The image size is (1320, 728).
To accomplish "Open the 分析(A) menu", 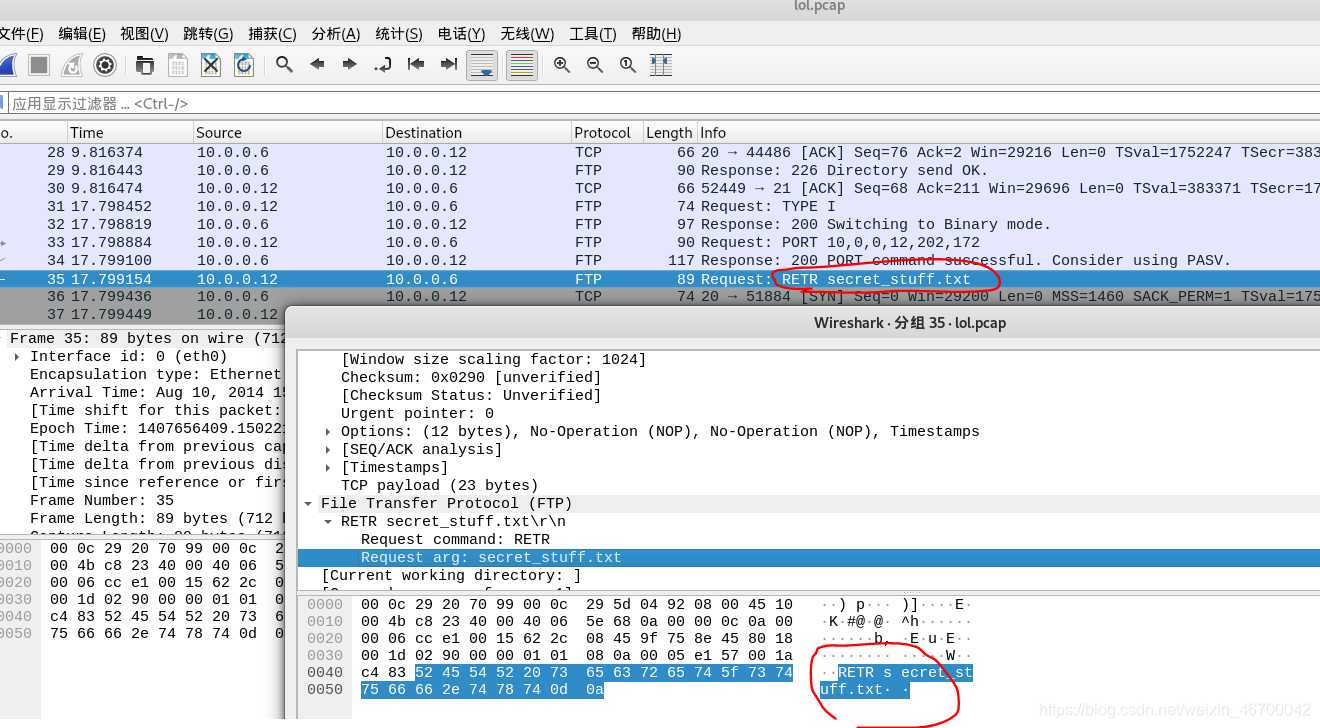I will (x=336, y=34).
